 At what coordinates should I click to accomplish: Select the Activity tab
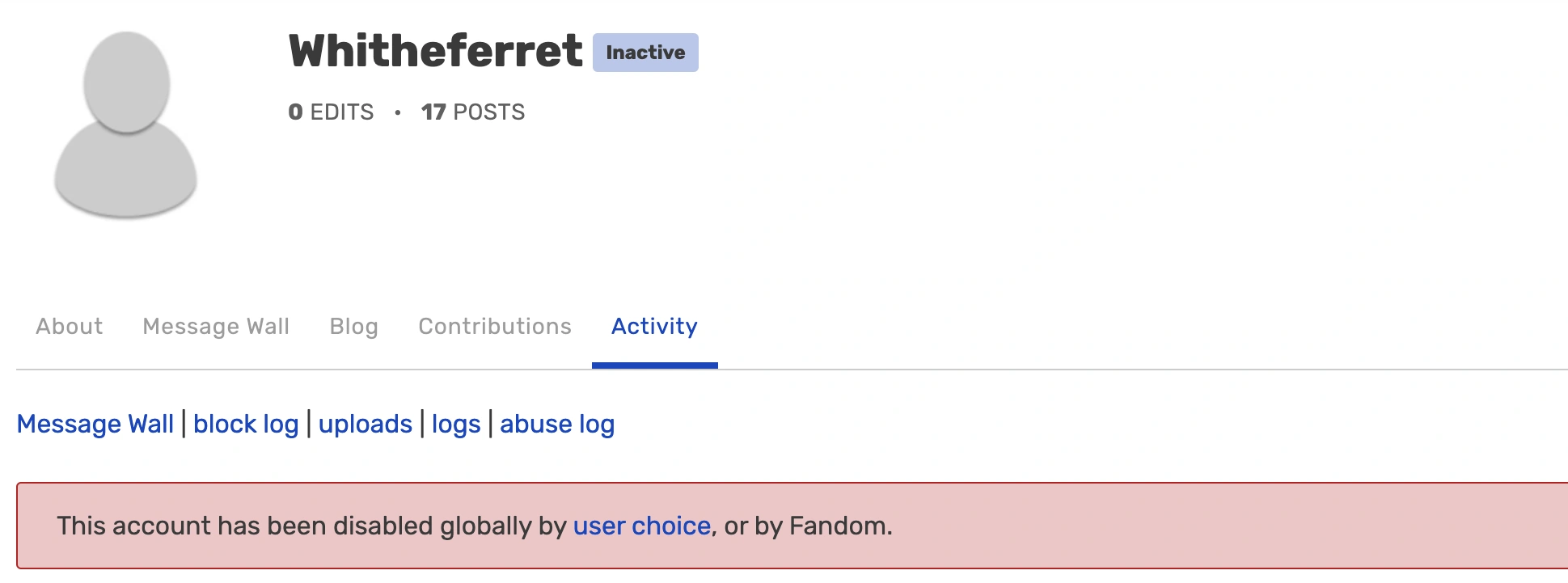(654, 327)
